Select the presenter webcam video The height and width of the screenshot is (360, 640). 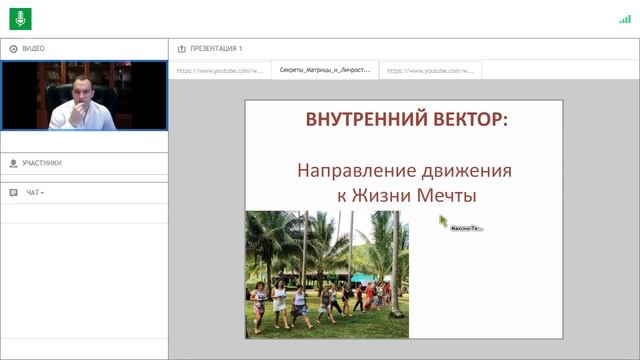pyautogui.click(x=84, y=96)
